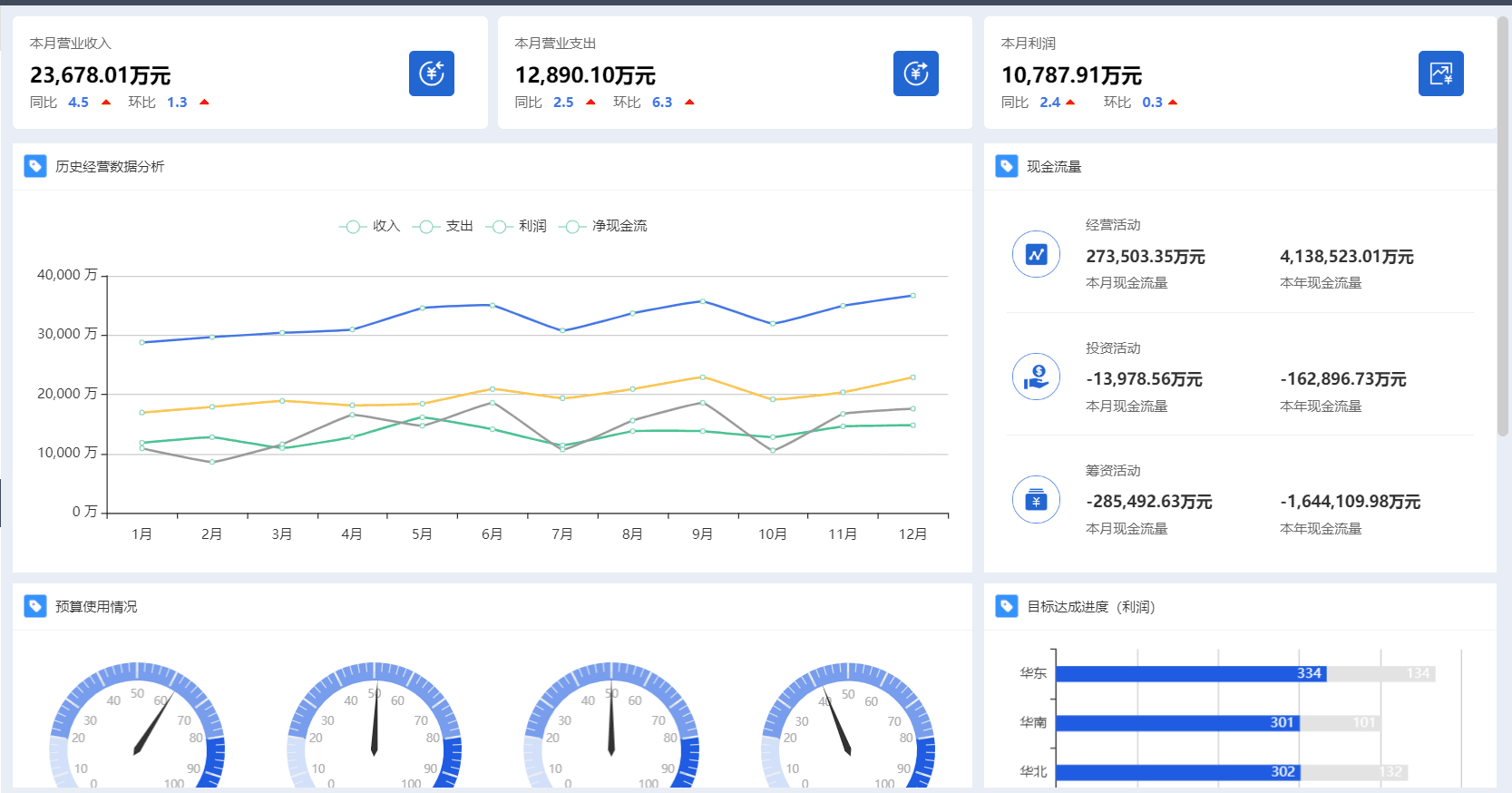Click the third budget gauge dial
The width and height of the screenshot is (1512, 793).
pos(611,726)
